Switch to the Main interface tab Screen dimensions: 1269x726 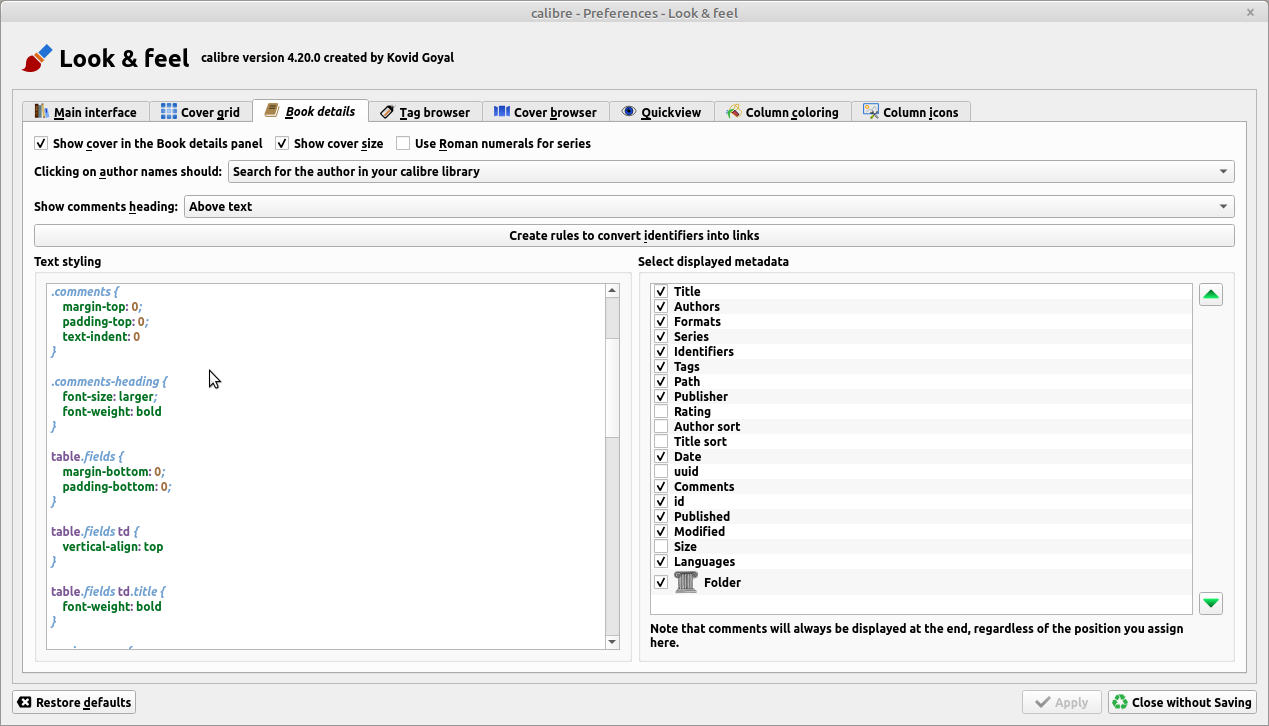click(86, 112)
